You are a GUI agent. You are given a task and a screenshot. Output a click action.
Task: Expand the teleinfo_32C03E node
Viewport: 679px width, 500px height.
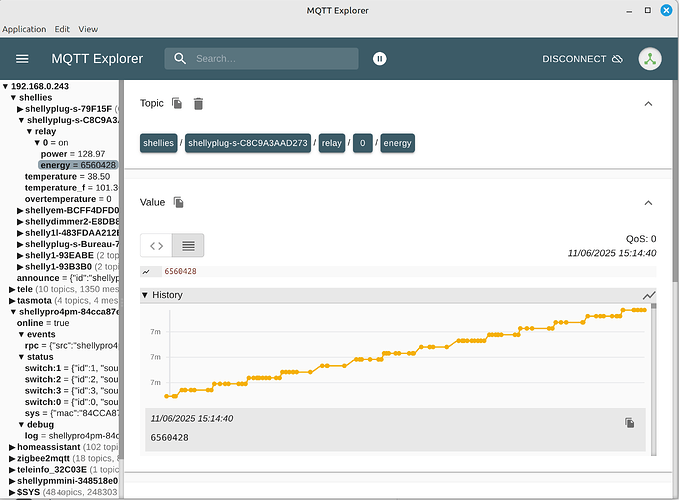click(x=12, y=470)
